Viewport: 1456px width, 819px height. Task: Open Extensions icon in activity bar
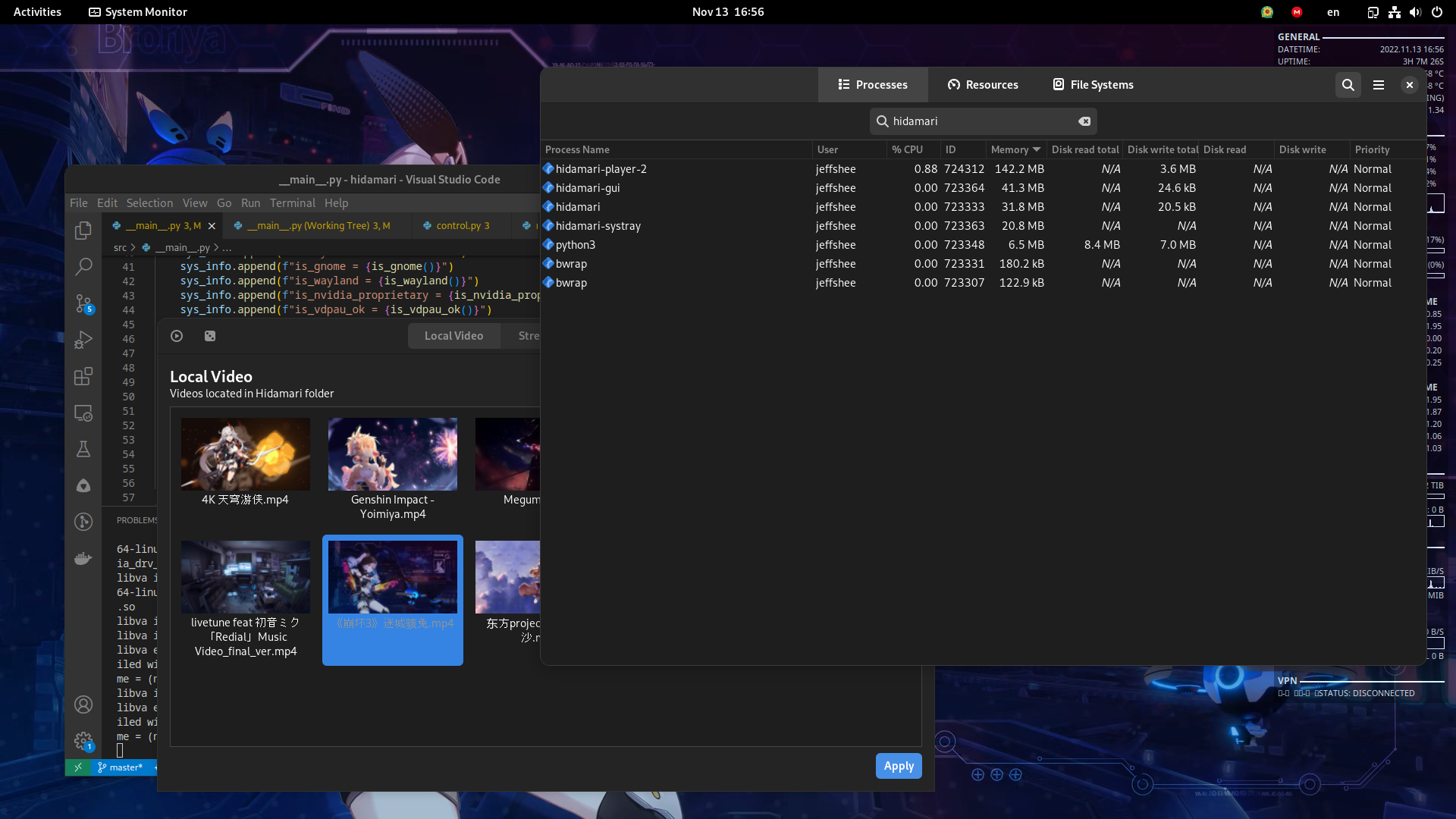83,376
